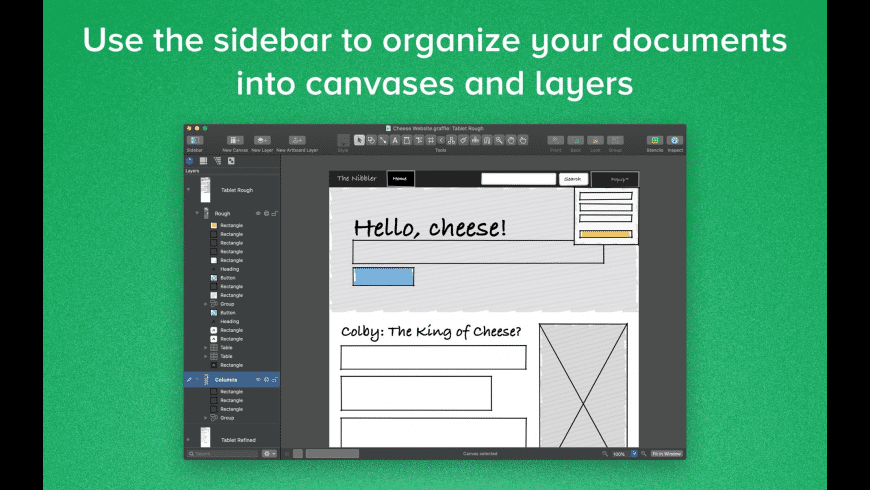
Task: Toggle visibility eye of Columns layer
Action: [x=258, y=380]
